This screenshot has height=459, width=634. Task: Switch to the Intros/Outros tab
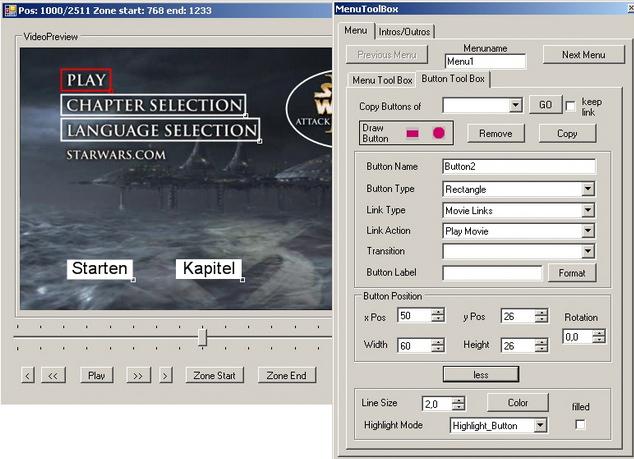pyautogui.click(x=404, y=32)
